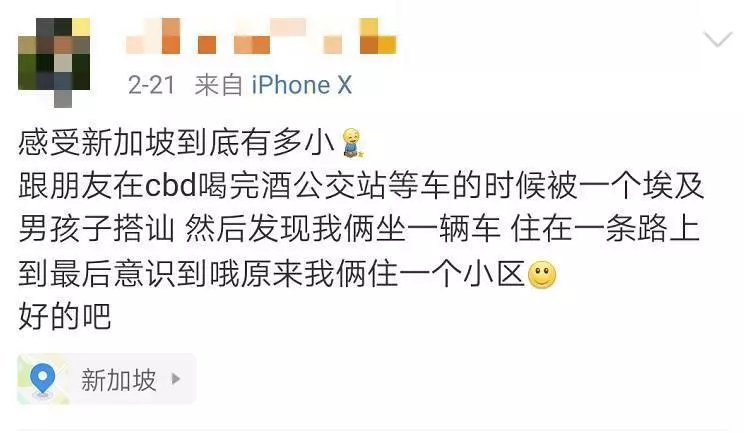
Task: Click the blue location pin icon
Action: [x=43, y=379]
